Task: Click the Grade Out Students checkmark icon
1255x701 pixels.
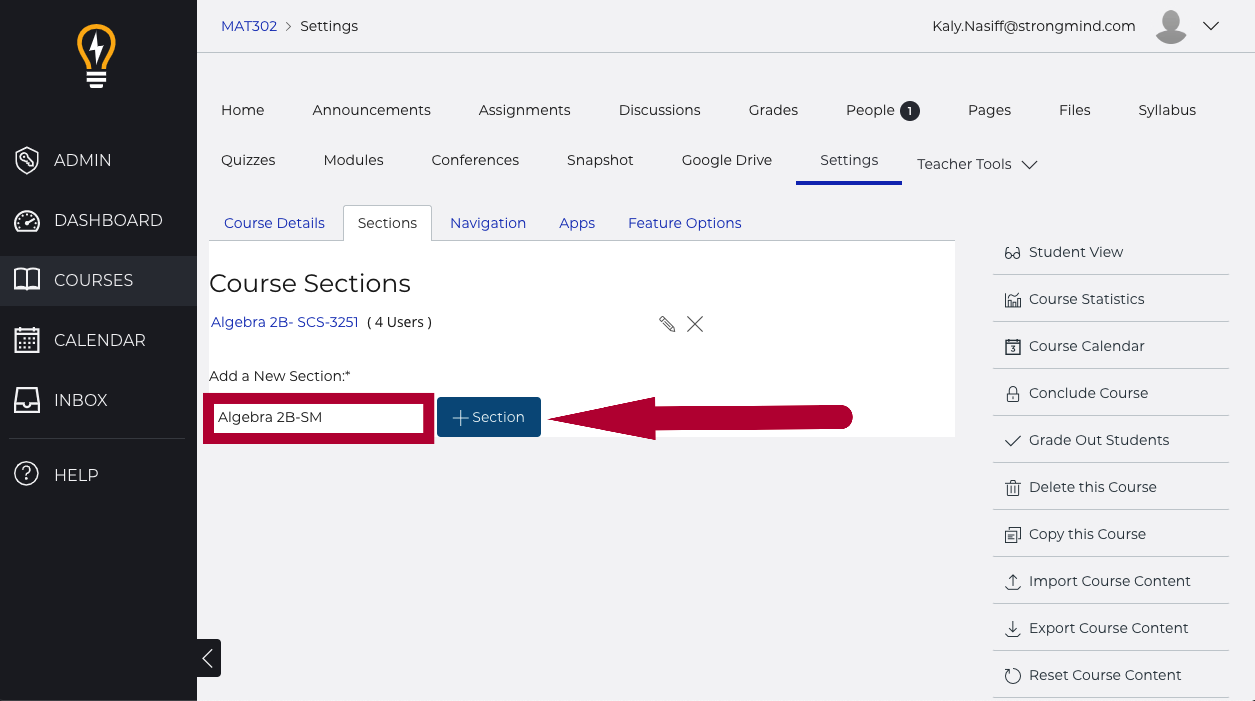Action: point(1012,440)
